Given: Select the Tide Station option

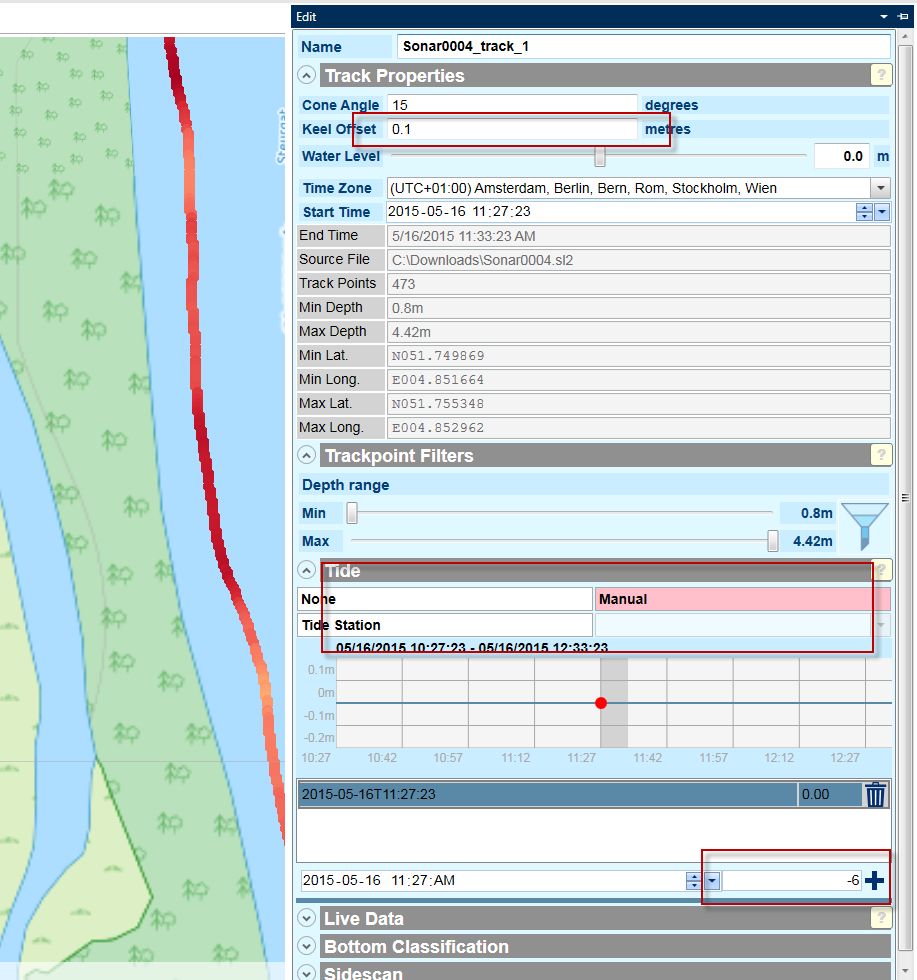Looking at the screenshot, I should (445, 625).
